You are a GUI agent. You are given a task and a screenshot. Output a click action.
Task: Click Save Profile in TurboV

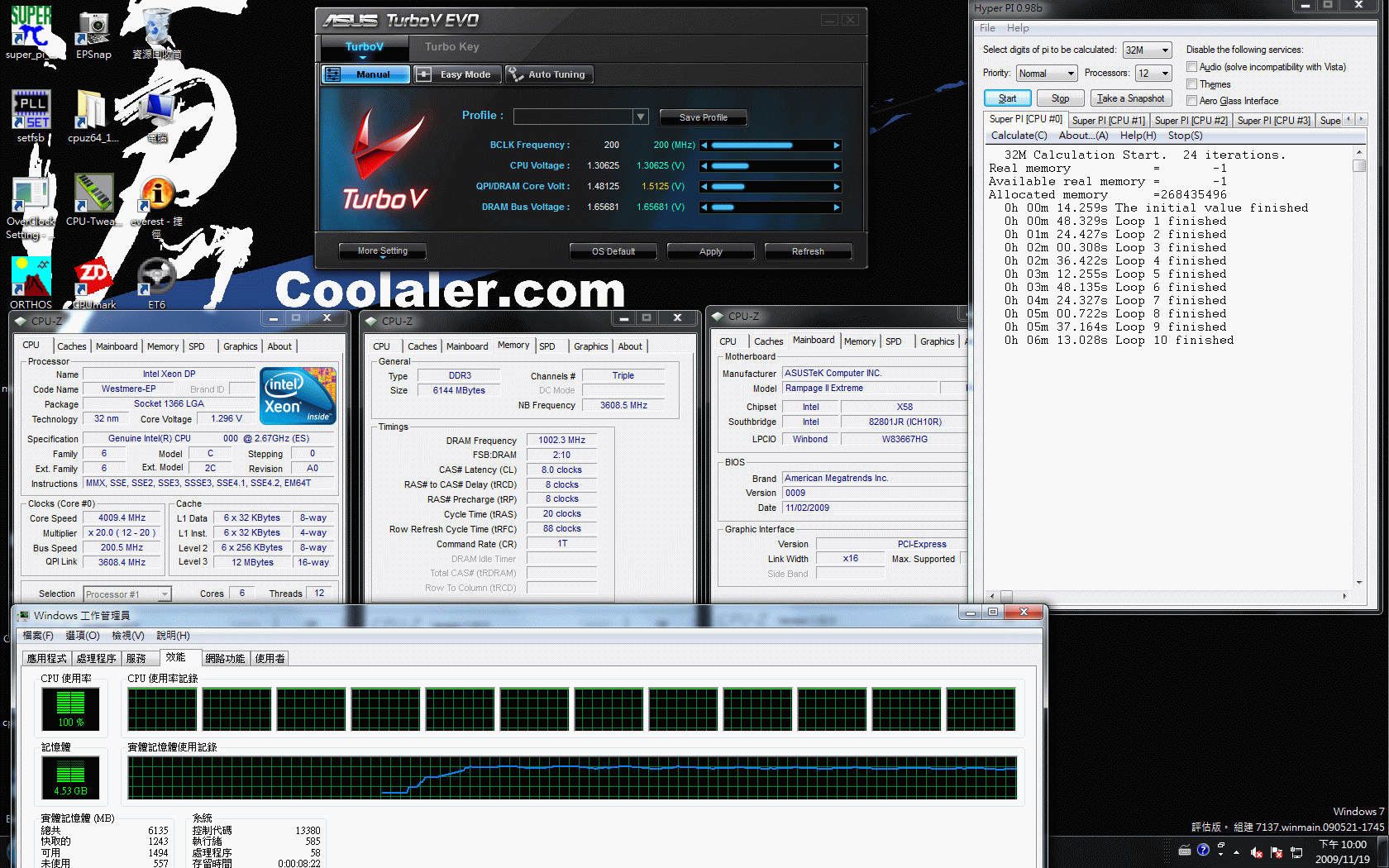(703, 117)
